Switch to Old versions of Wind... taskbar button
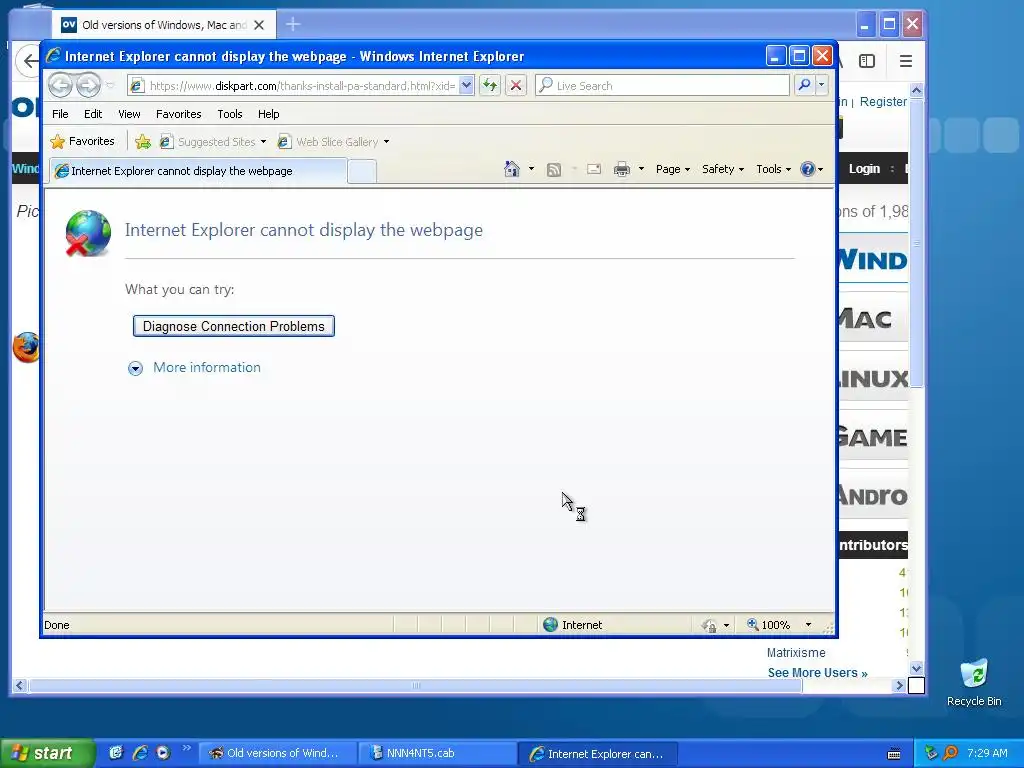This screenshot has height=768, width=1024. click(x=278, y=753)
